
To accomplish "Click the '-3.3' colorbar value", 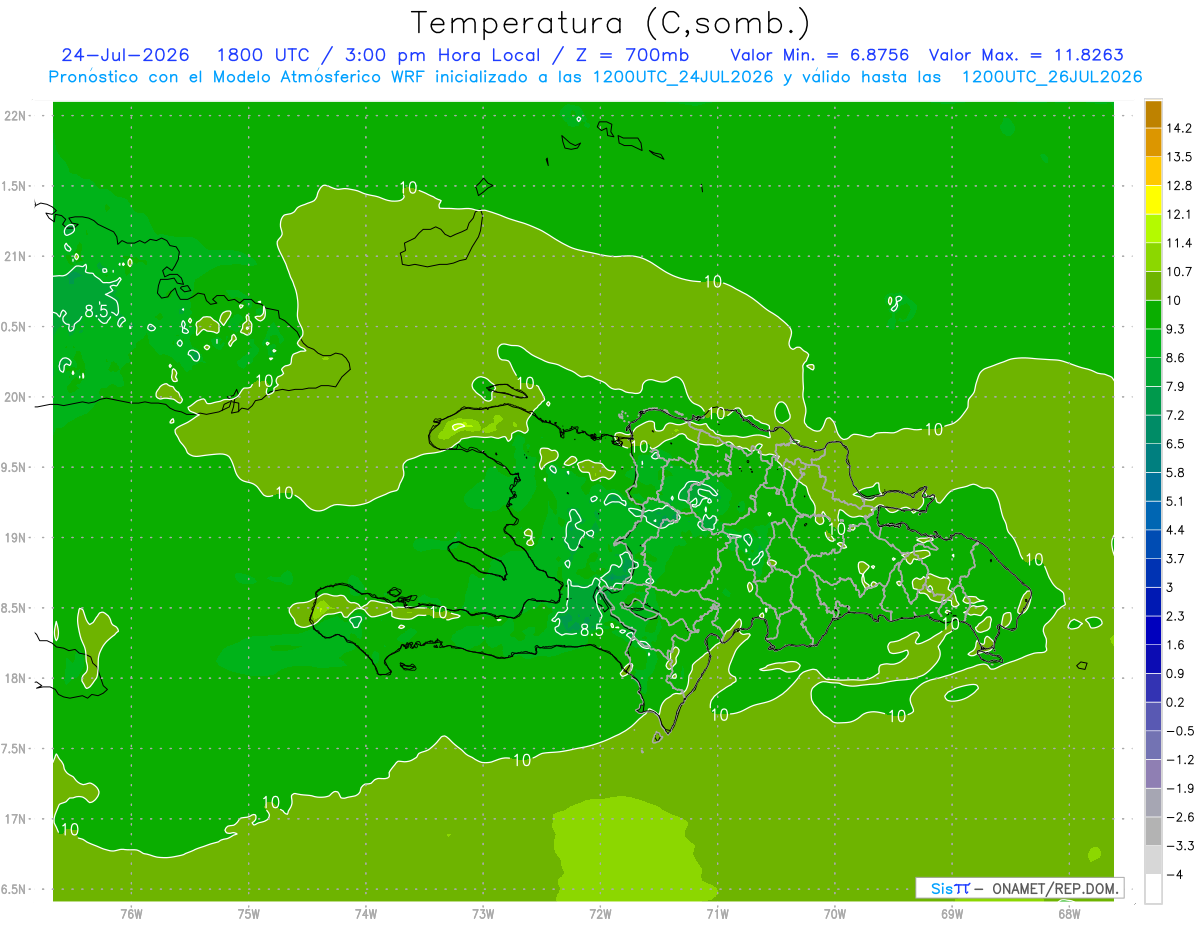I will 1180,846.
